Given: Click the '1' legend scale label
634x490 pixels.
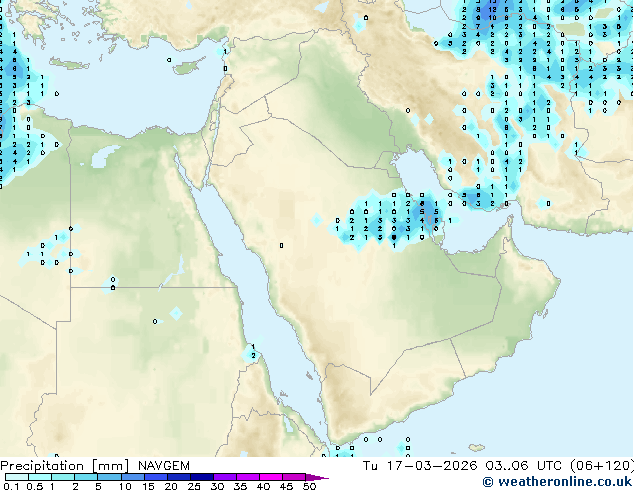Looking at the screenshot, I should (52, 486).
